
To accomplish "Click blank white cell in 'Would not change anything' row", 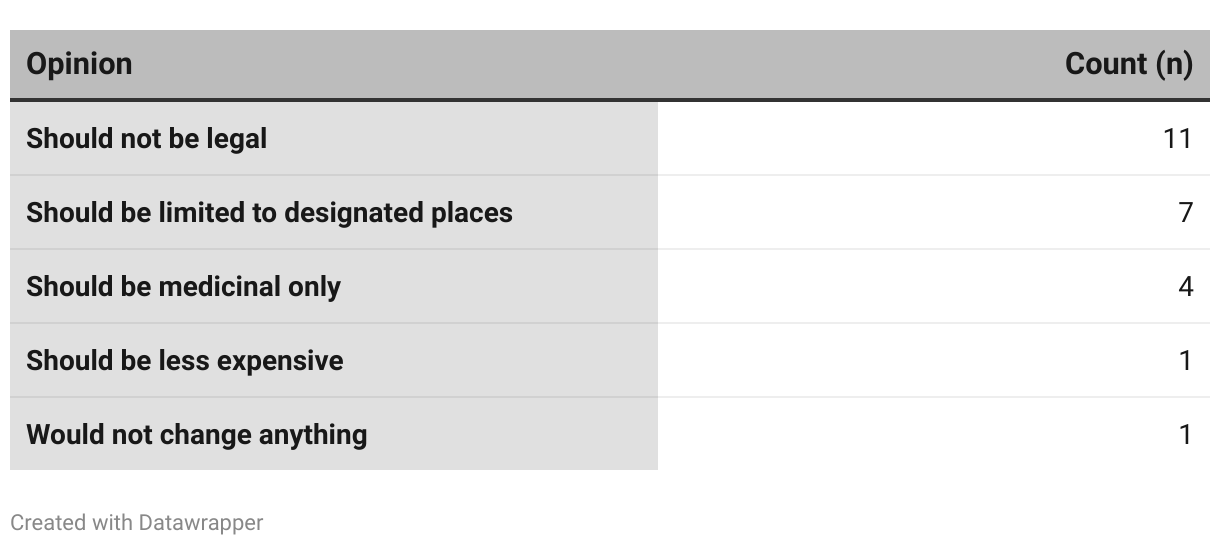I will [x=900, y=435].
